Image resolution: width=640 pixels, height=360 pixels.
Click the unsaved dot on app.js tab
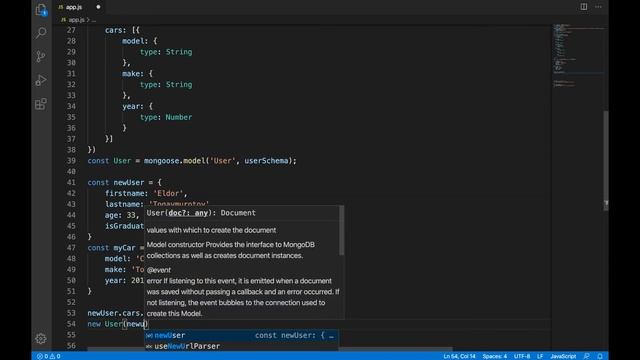click(x=98, y=7)
